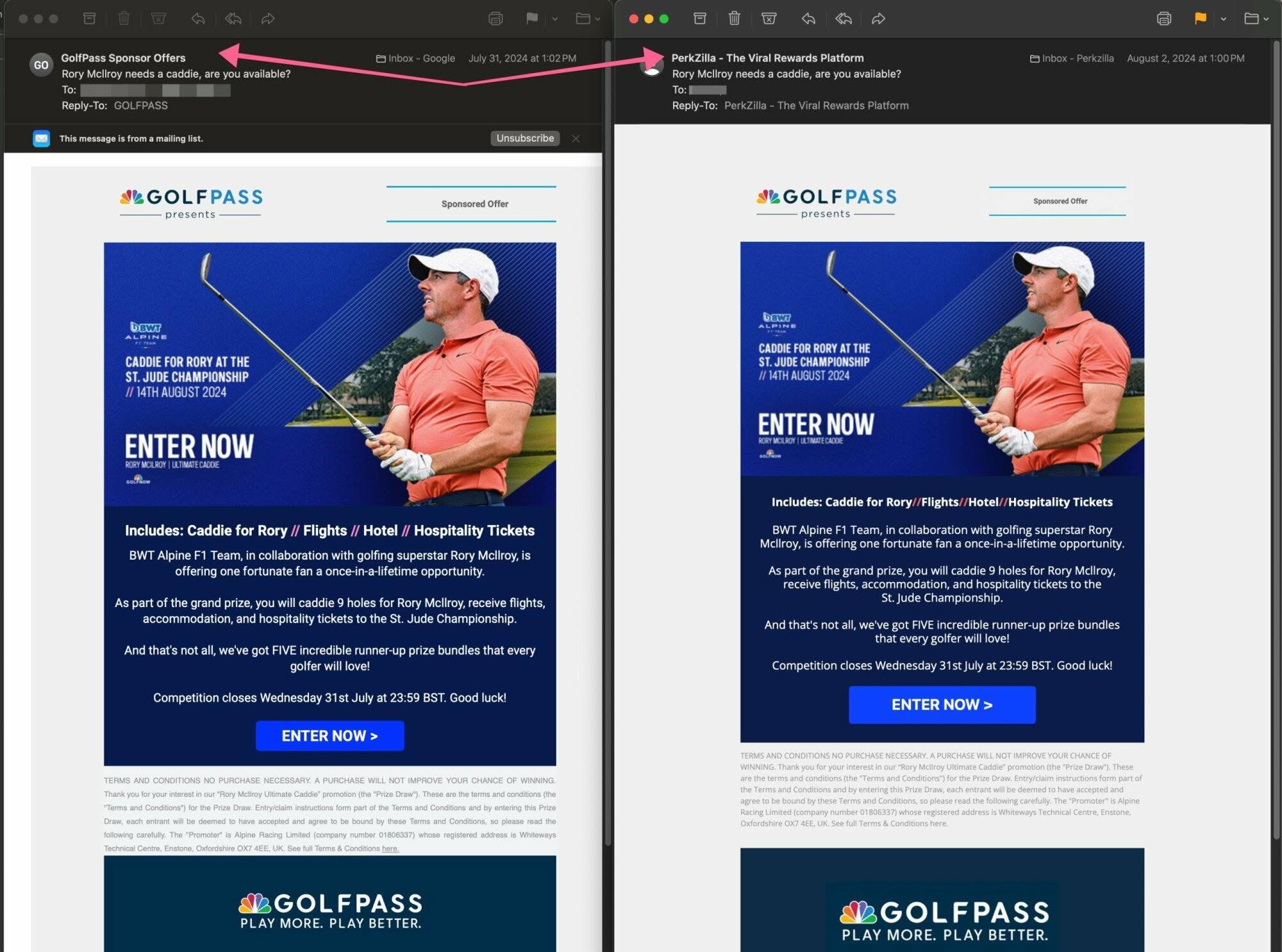Toggle flag on the GolfPass email
This screenshot has height=952, width=1282.
point(531,19)
